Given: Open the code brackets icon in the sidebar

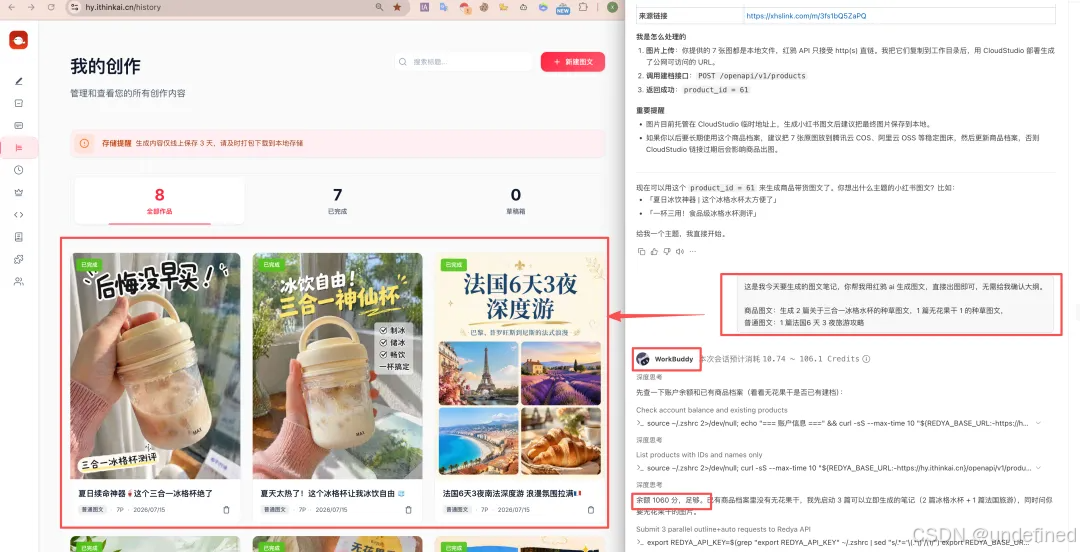Looking at the screenshot, I should point(19,214).
